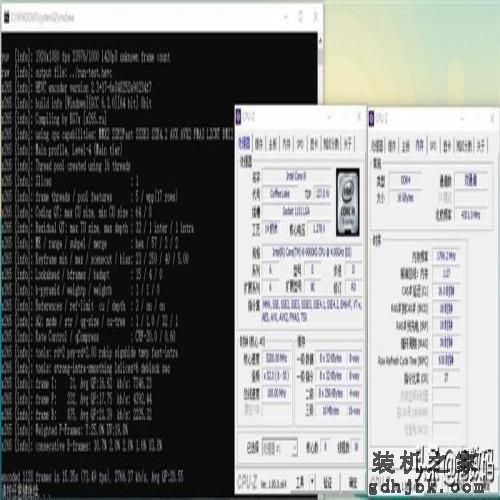
Task: Click the 14 纳米 process technology value
Action: [x=272, y=228]
